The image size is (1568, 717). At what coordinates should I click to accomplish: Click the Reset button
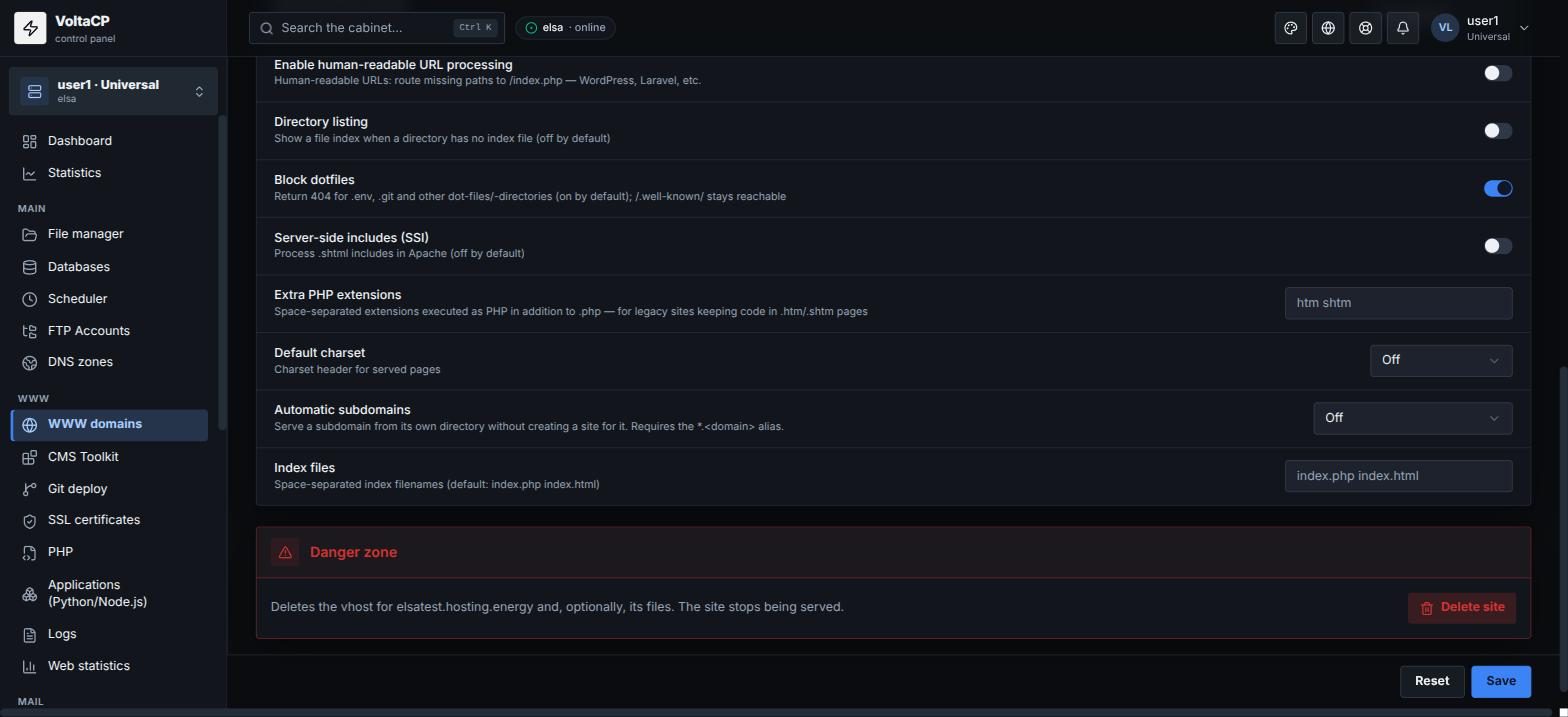pyautogui.click(x=1431, y=681)
